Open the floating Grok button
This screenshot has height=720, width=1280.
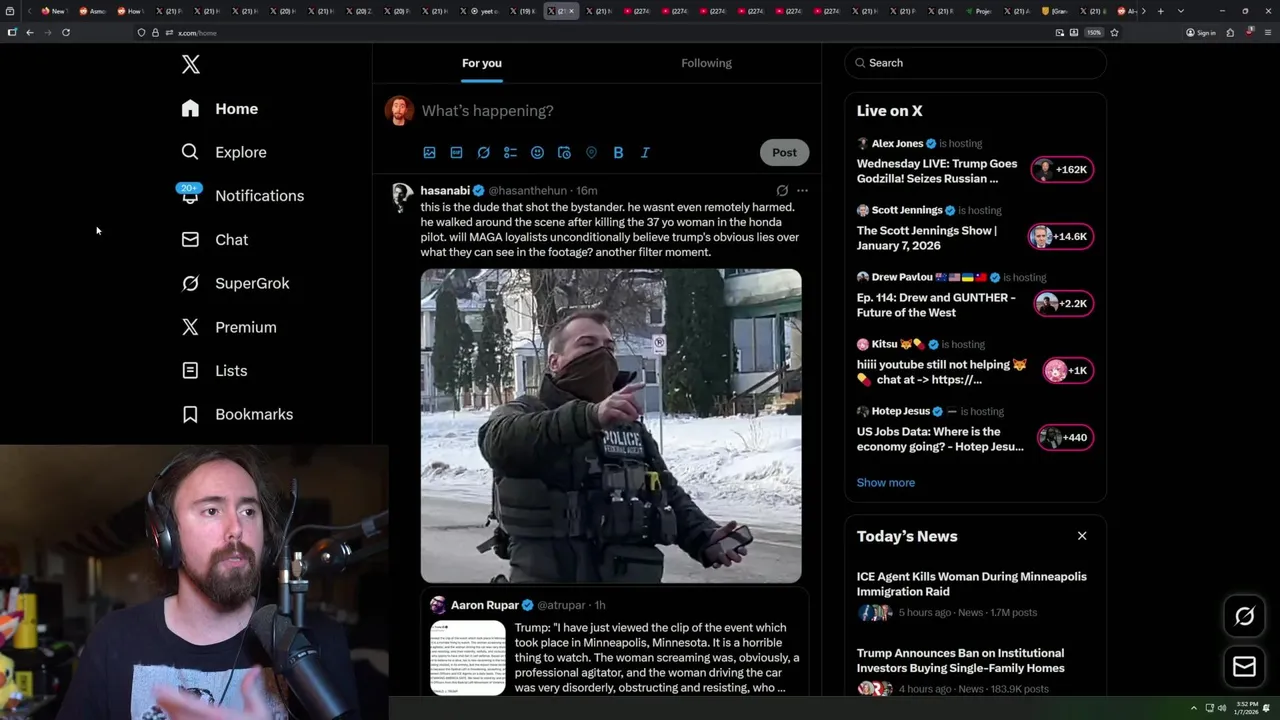coord(1244,617)
